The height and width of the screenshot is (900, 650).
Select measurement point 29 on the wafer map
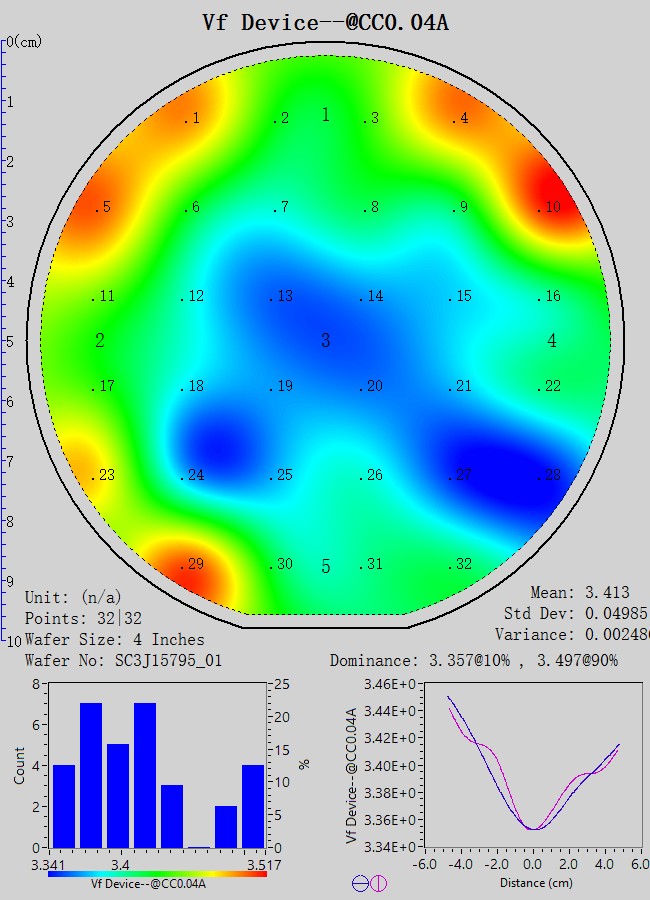coord(191,565)
